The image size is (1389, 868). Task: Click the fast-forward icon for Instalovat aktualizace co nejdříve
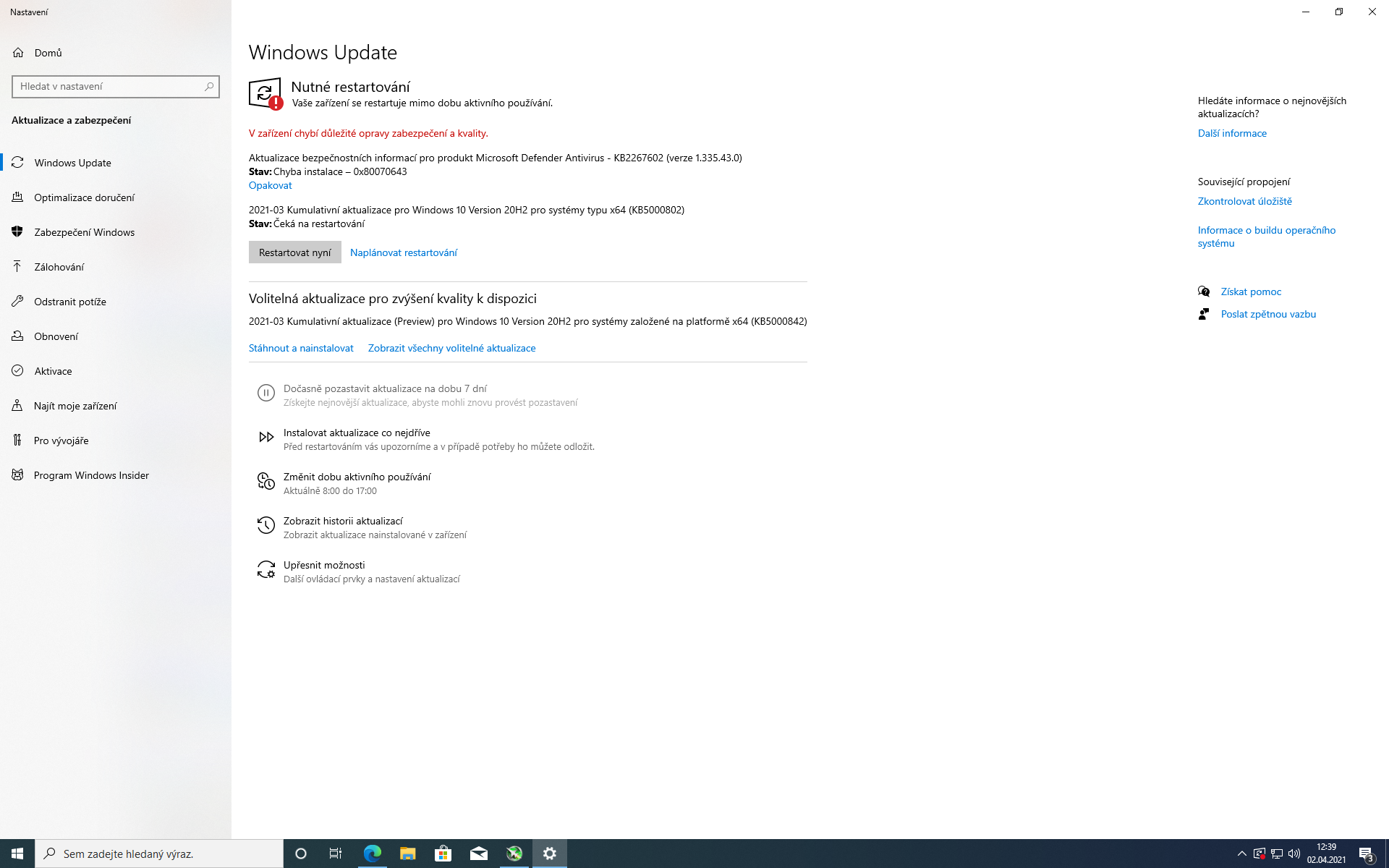click(266, 437)
